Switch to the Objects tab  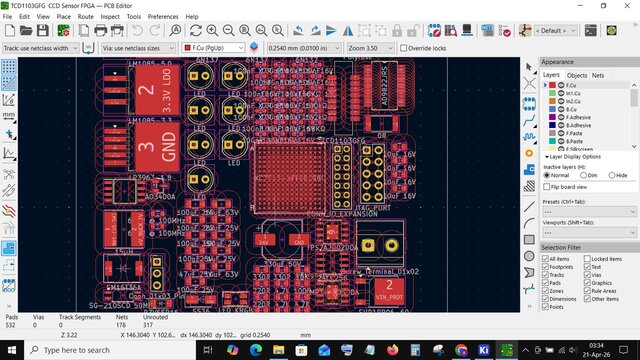pos(577,76)
